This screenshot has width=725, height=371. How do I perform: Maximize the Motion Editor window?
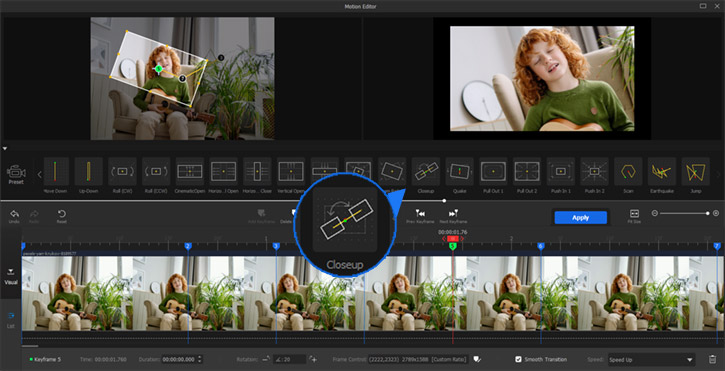703,6
